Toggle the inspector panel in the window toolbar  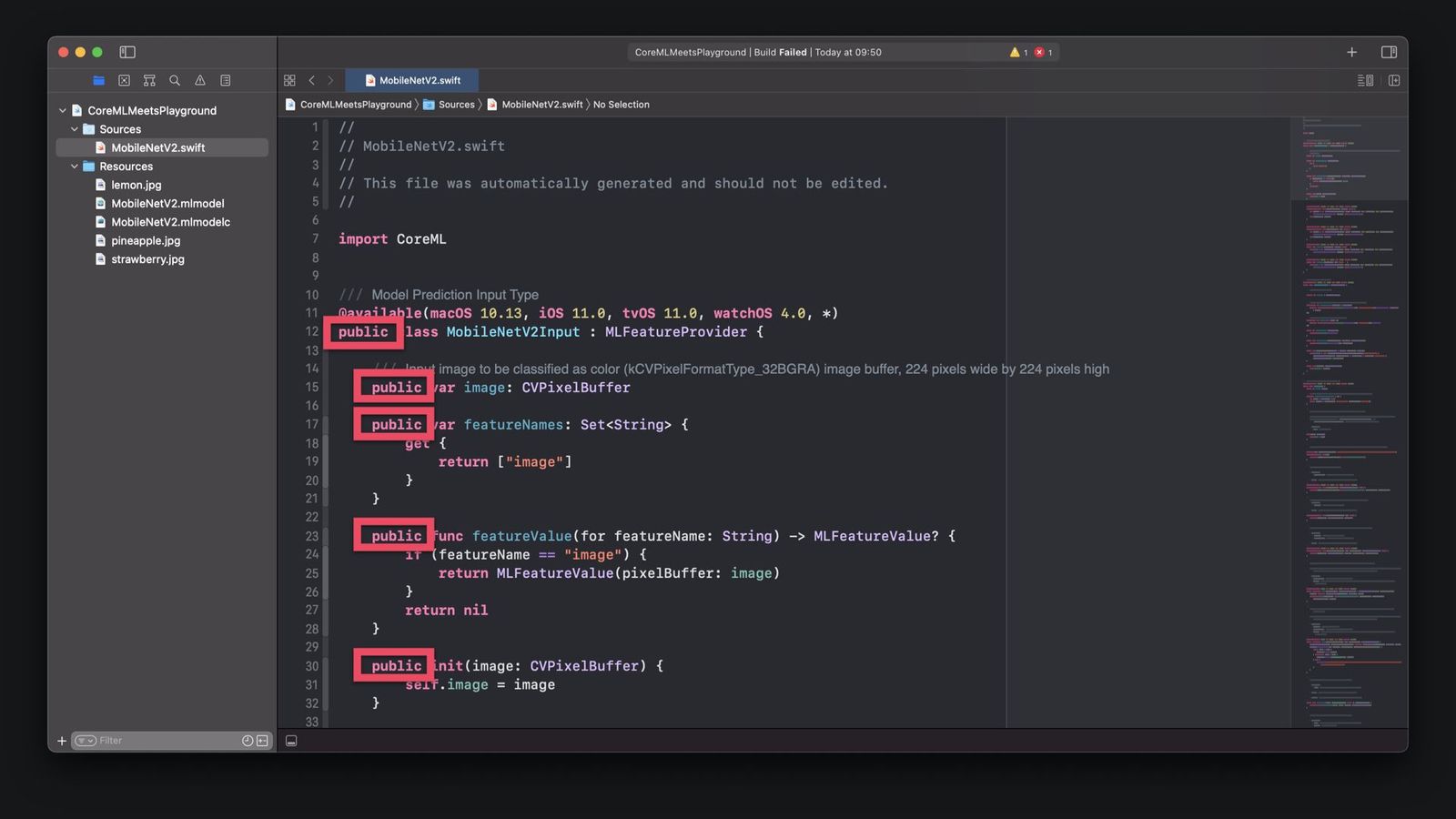1390,52
